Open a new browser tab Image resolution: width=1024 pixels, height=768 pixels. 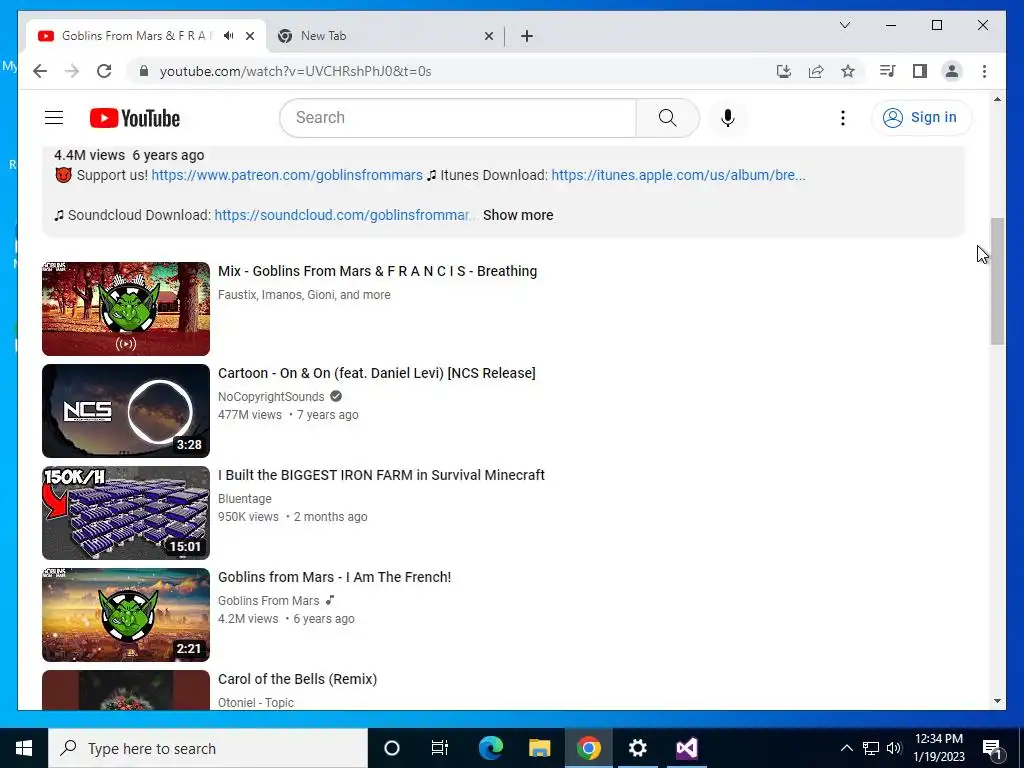point(527,36)
